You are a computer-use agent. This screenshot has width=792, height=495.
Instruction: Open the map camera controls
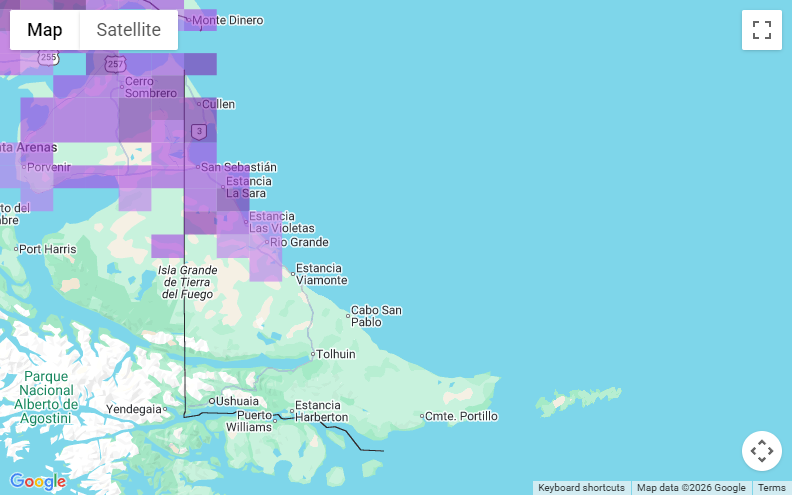pyautogui.click(x=761, y=451)
